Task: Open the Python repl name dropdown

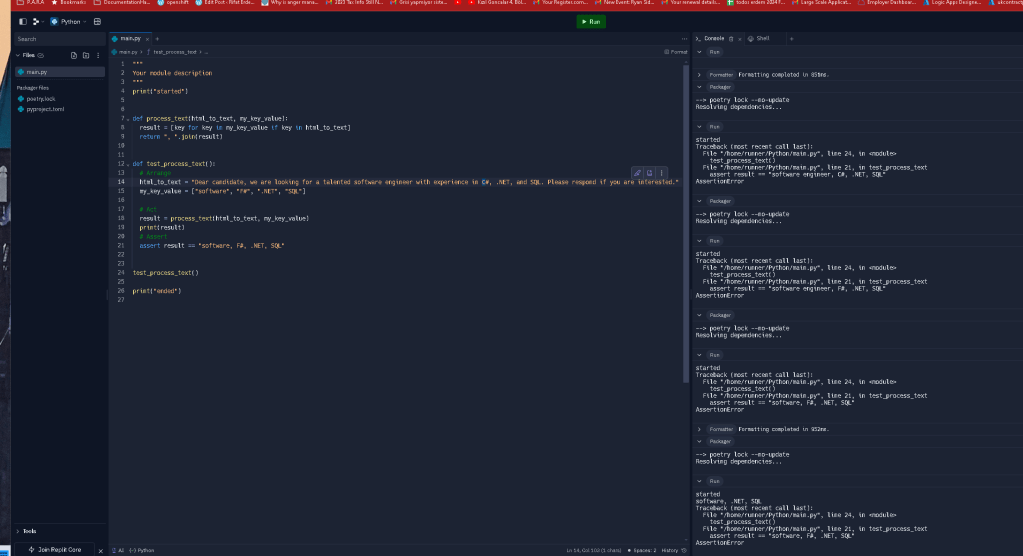Action: tap(69, 22)
